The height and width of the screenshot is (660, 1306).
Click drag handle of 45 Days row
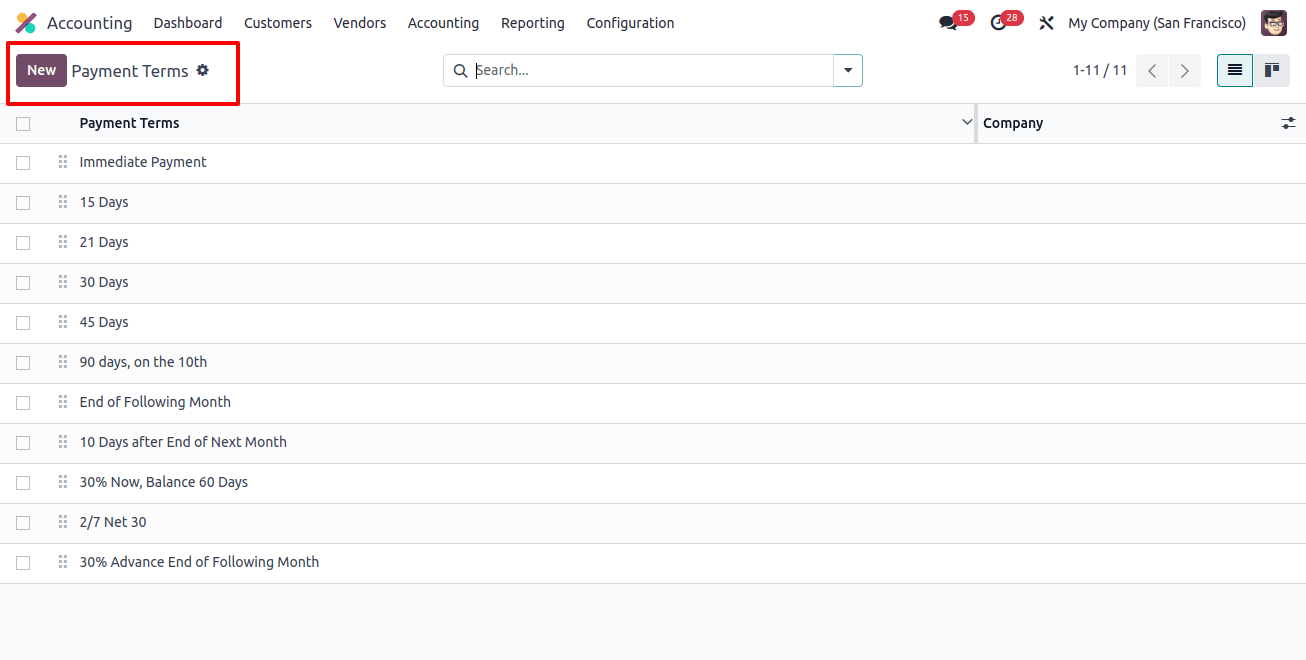(x=63, y=322)
